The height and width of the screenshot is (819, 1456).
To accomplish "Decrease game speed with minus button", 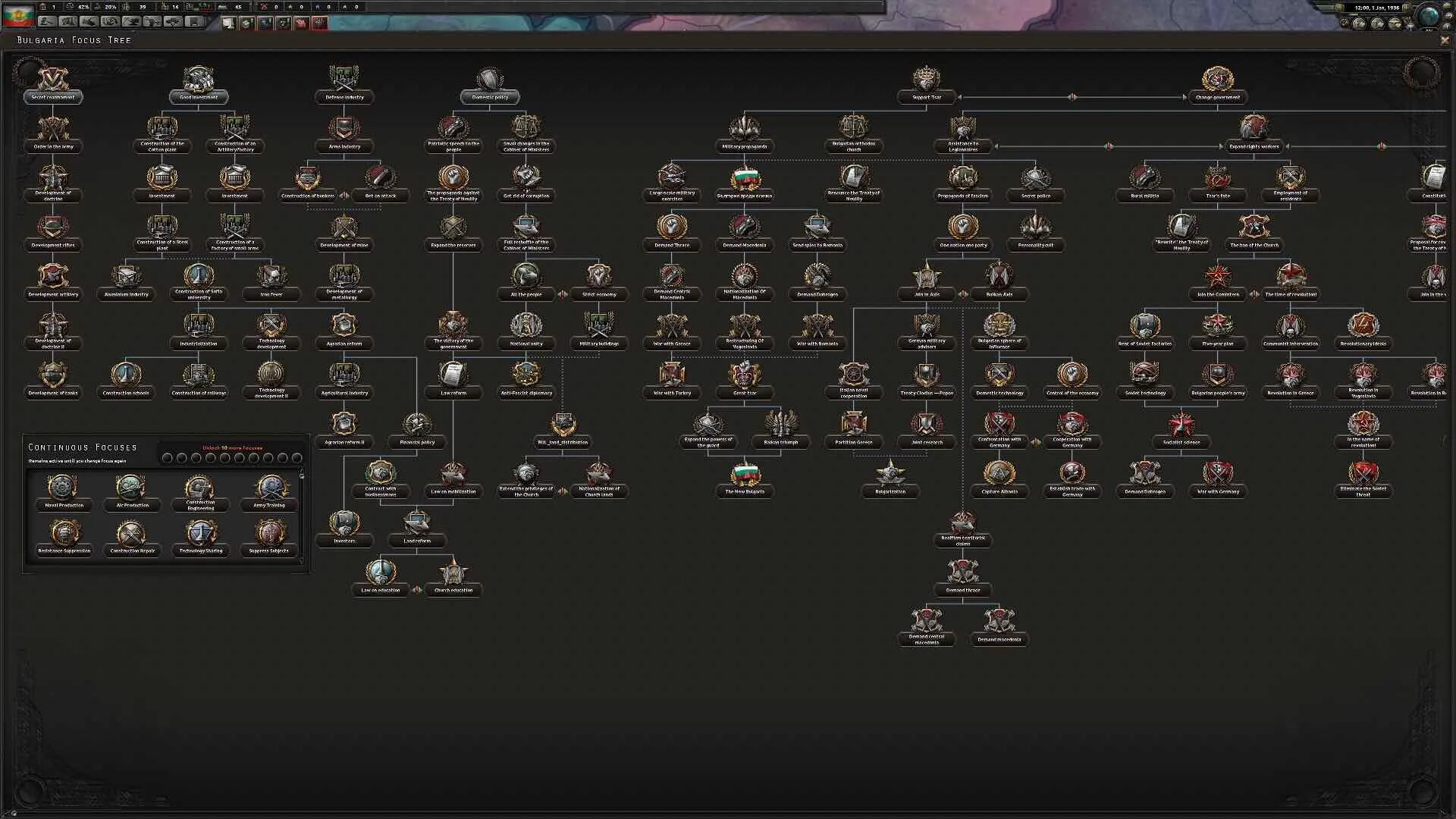I will 1340,8.
